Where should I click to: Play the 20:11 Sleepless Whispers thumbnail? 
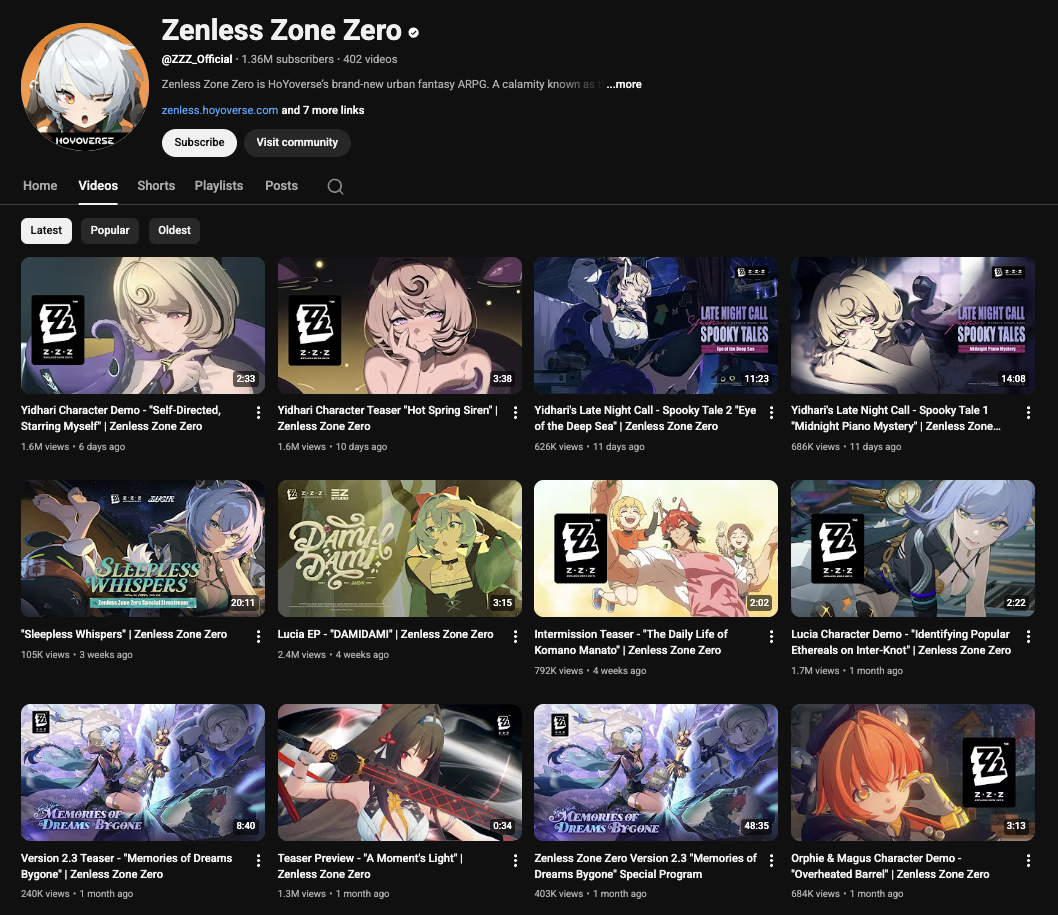[143, 549]
